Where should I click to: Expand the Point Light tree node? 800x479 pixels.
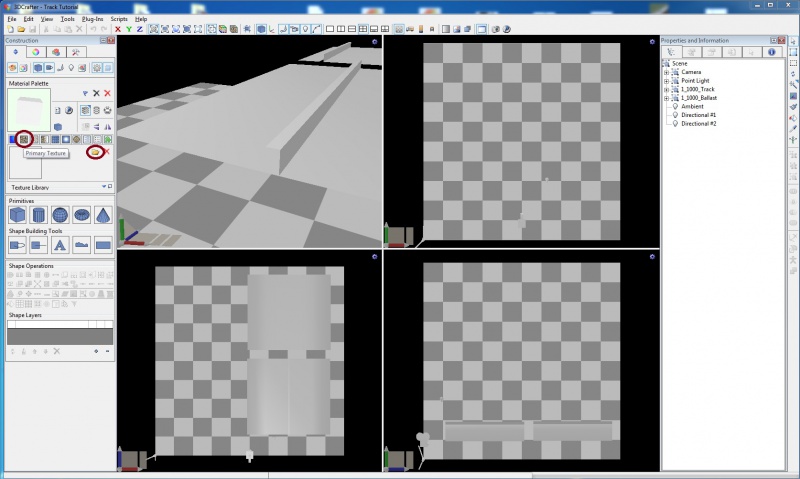click(x=666, y=81)
